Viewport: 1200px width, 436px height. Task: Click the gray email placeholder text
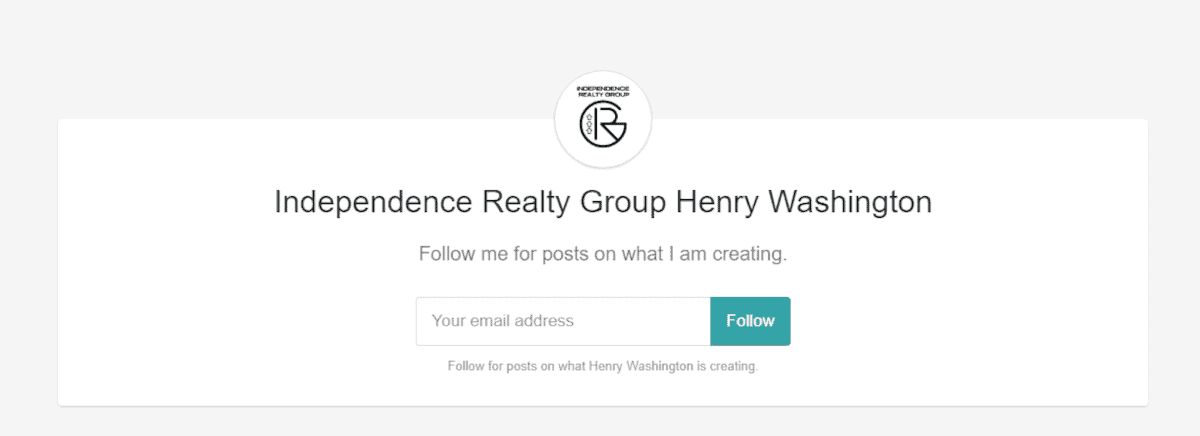point(503,321)
